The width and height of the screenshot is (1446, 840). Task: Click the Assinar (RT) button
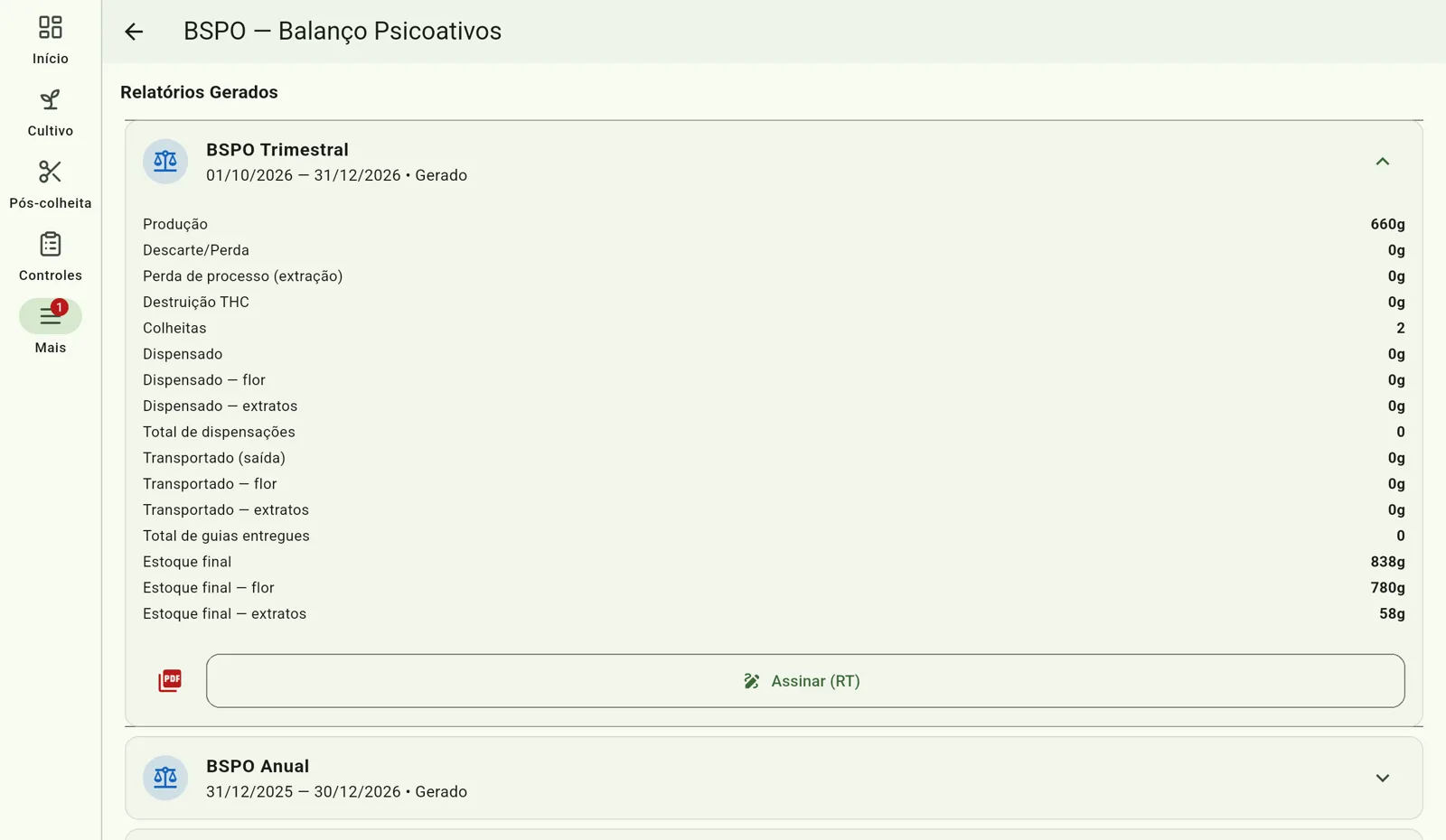(x=805, y=681)
